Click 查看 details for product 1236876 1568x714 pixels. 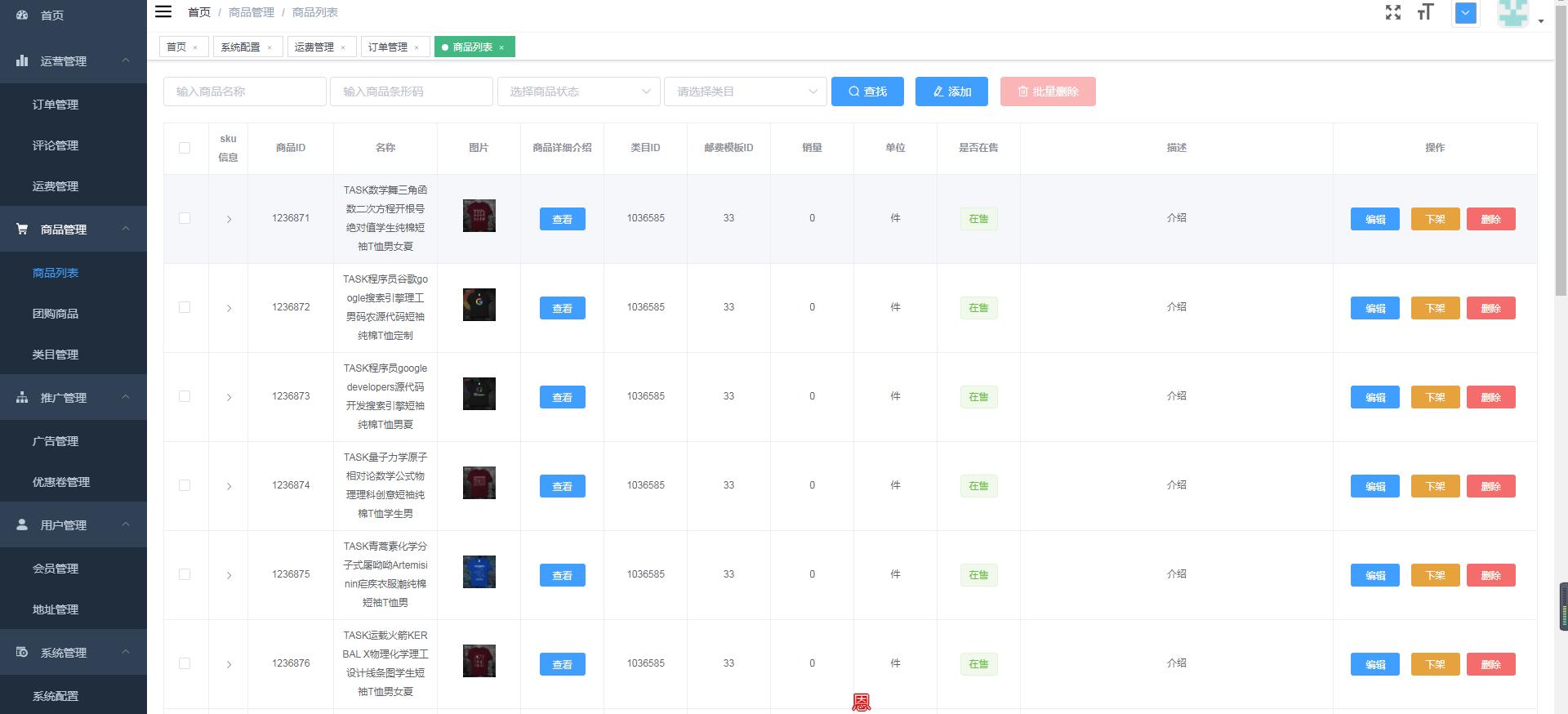562,664
